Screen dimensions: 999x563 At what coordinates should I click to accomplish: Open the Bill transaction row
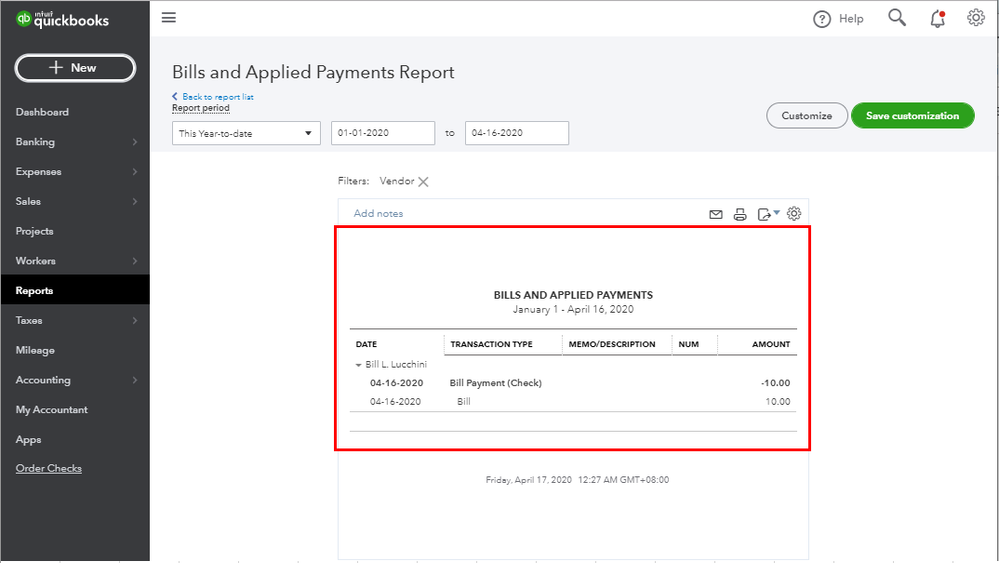click(x=464, y=401)
